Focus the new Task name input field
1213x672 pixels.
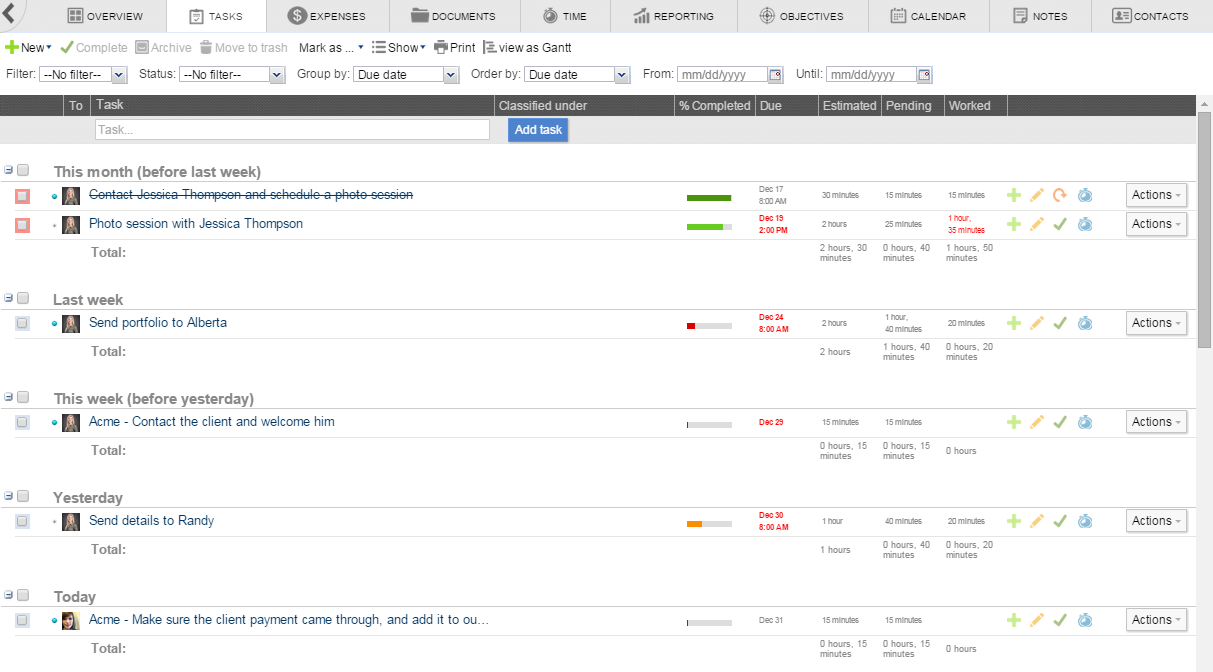point(292,130)
